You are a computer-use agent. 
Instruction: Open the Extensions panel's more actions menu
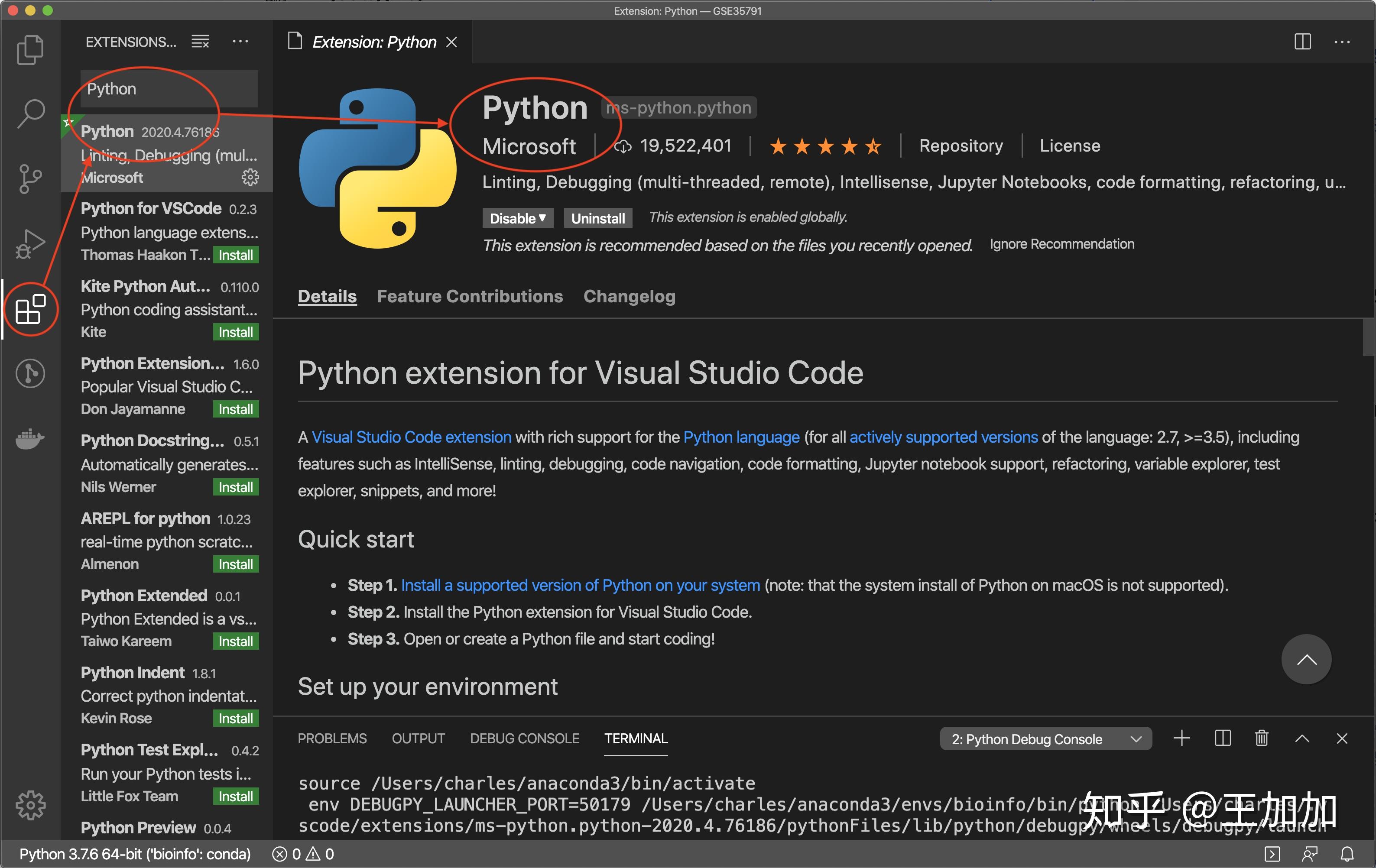(x=240, y=41)
